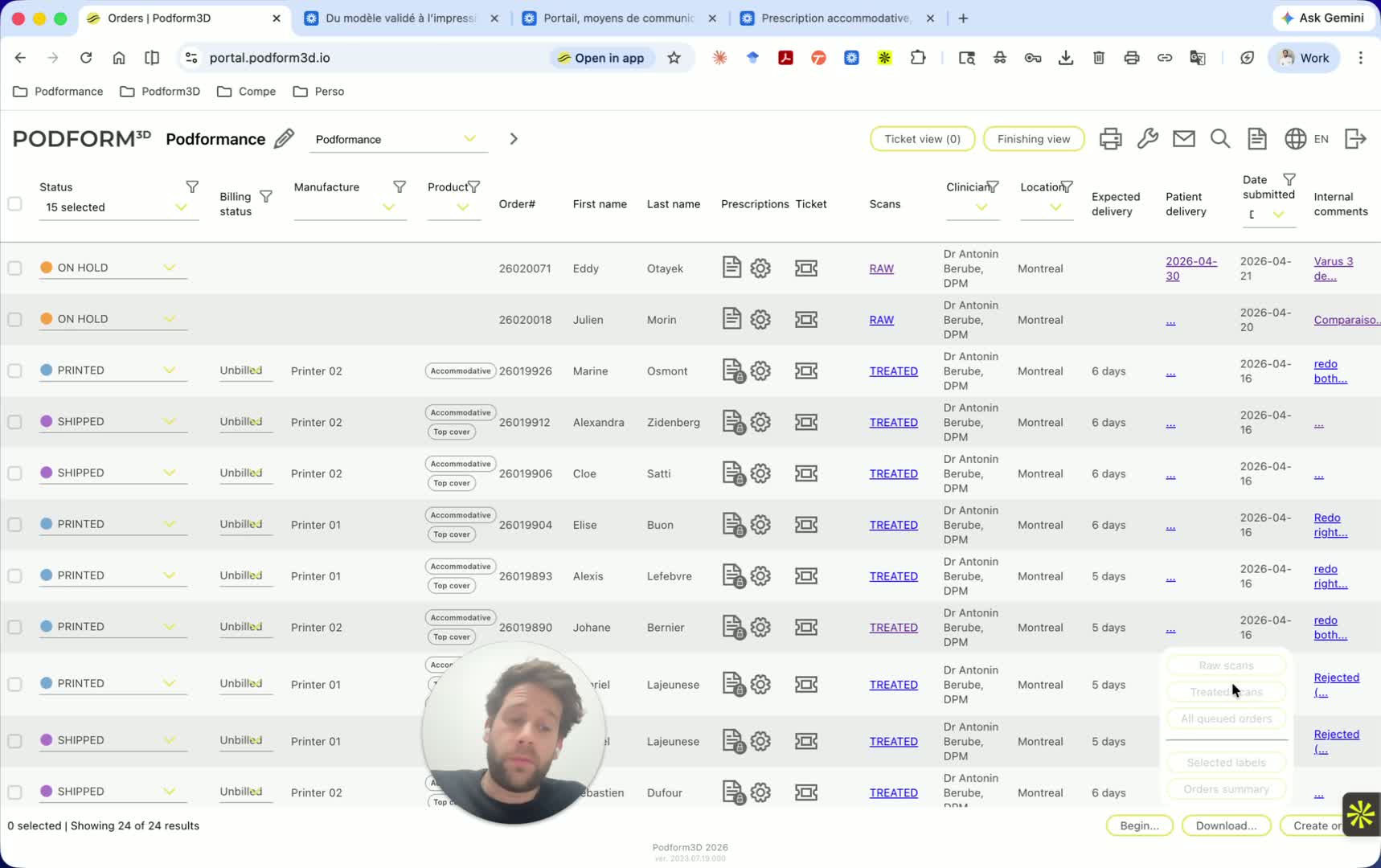Screen dimensions: 1381x868
Task: Click the browser reload icon
Action: [x=86, y=58]
